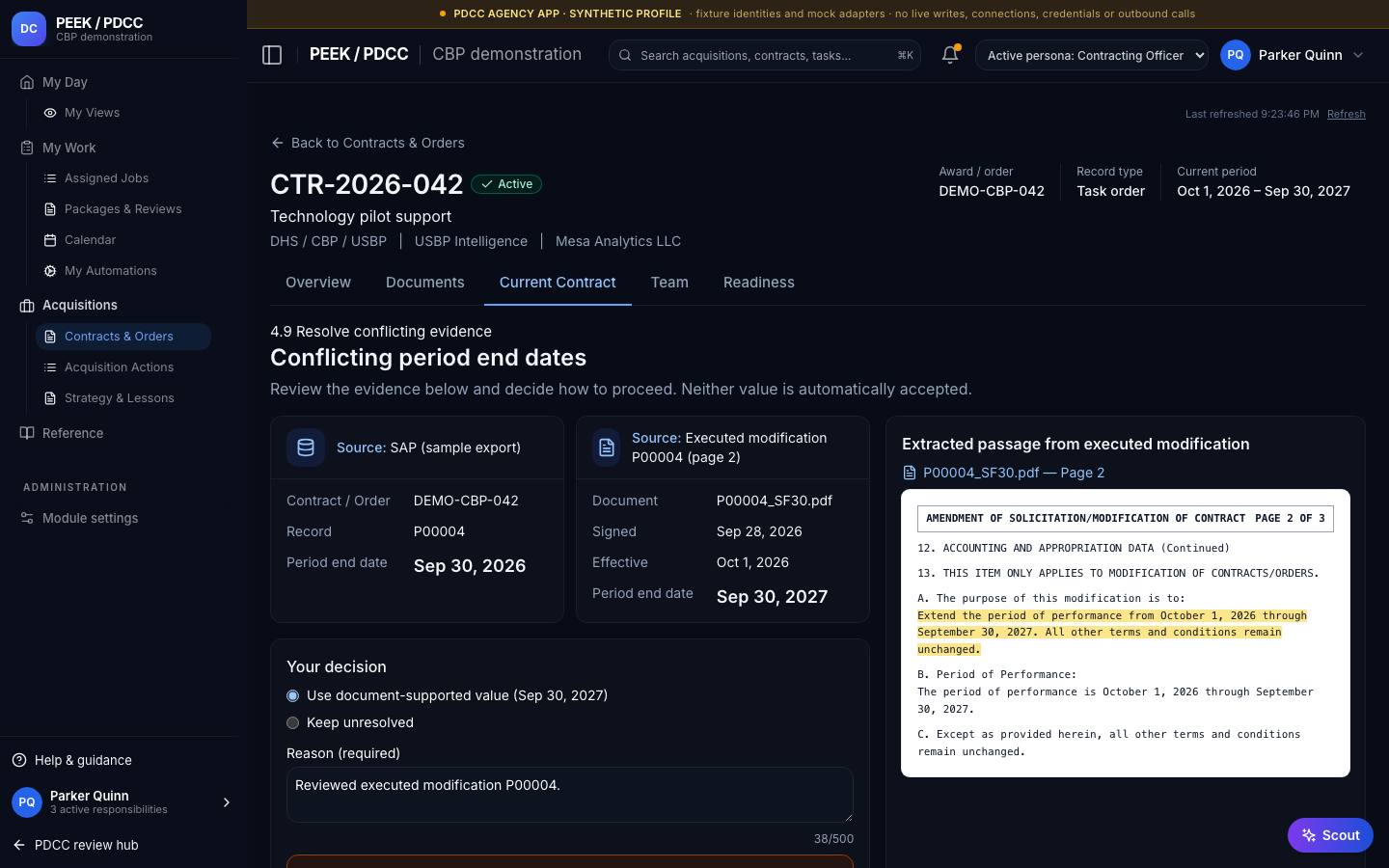Screen dimensions: 1389x868
Task: Click the search magnifier icon
Action: [x=625, y=55]
